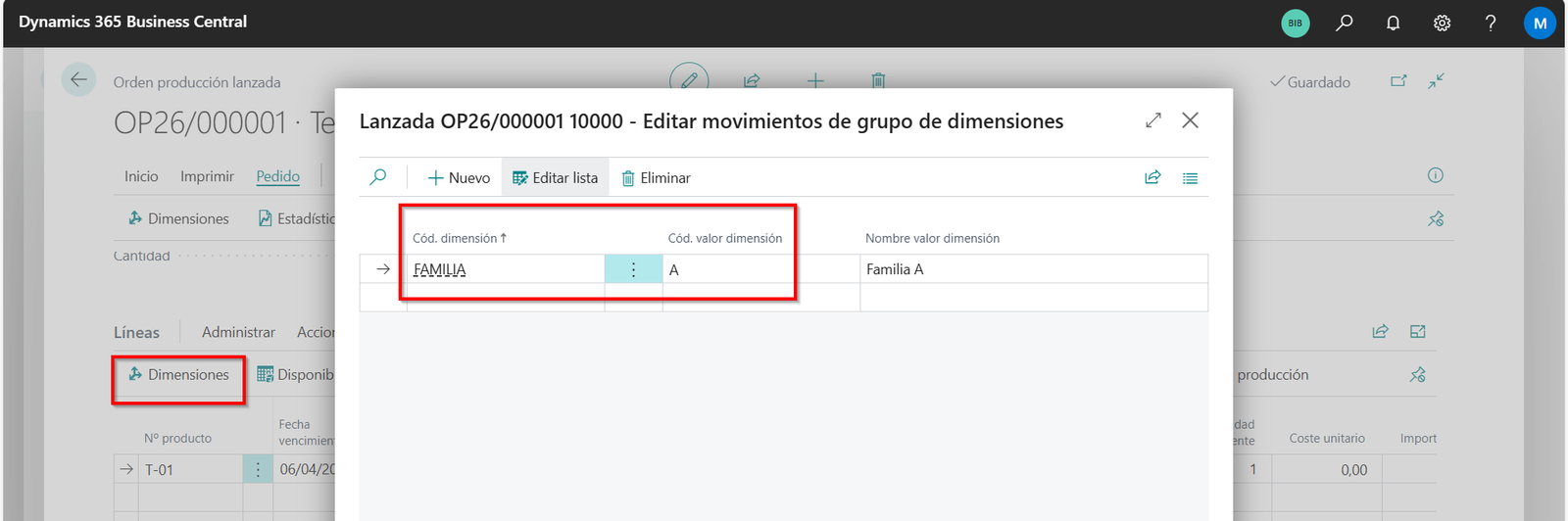The width and height of the screenshot is (1568, 521).
Task: Click the share icon in dialog toolbar
Action: tap(1152, 177)
